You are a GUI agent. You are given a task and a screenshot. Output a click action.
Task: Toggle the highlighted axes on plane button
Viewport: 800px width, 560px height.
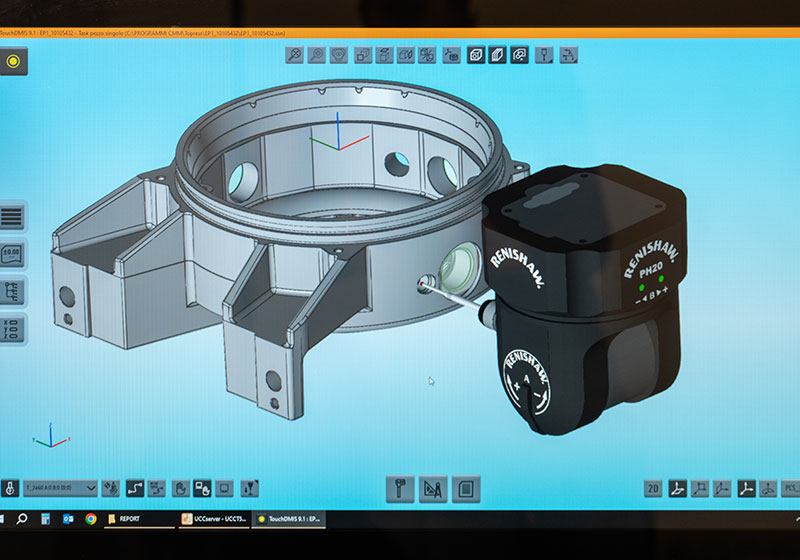[x=678, y=489]
